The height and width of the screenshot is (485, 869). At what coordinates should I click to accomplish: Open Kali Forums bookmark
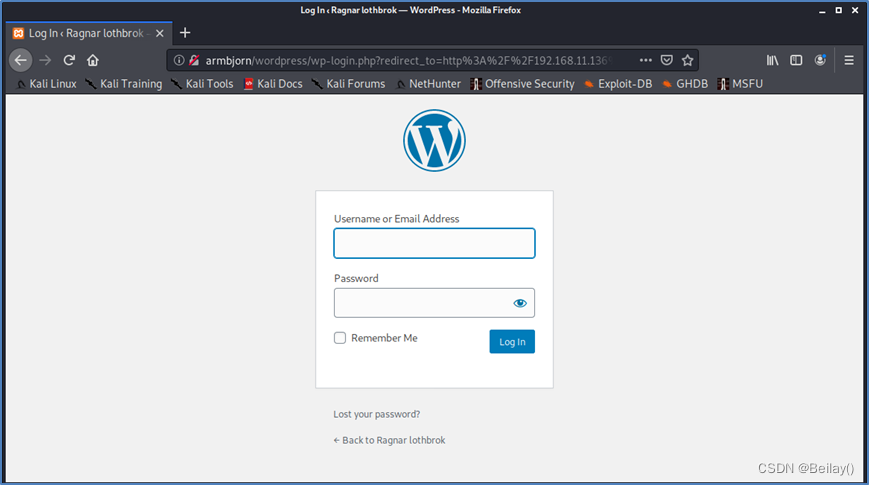point(349,84)
